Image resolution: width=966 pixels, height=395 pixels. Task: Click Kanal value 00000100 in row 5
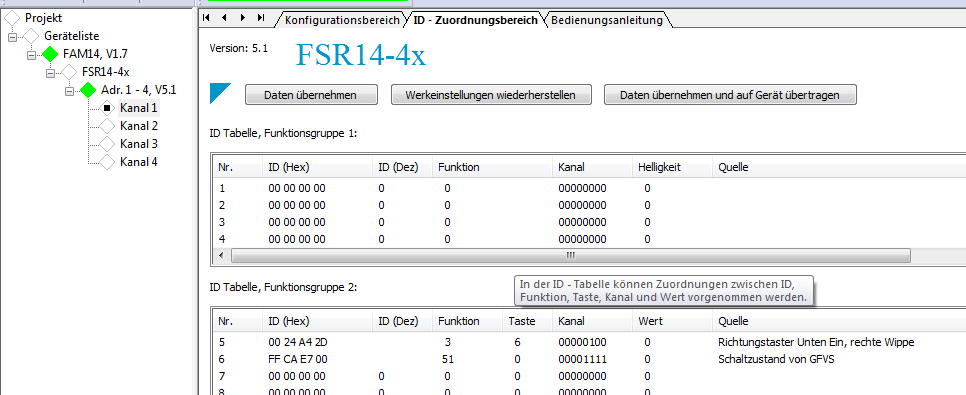click(x=582, y=342)
